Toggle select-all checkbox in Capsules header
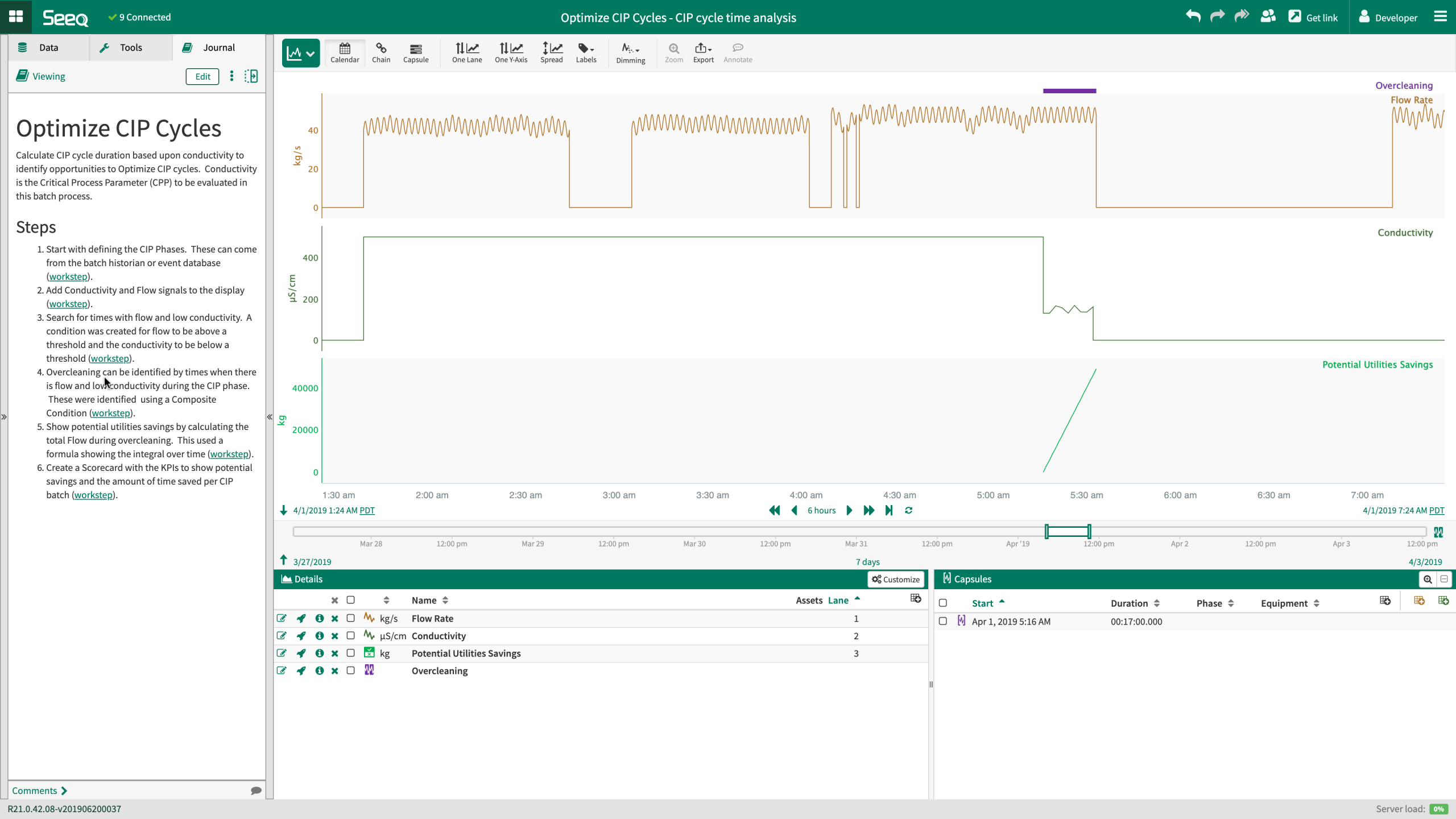 943,603
